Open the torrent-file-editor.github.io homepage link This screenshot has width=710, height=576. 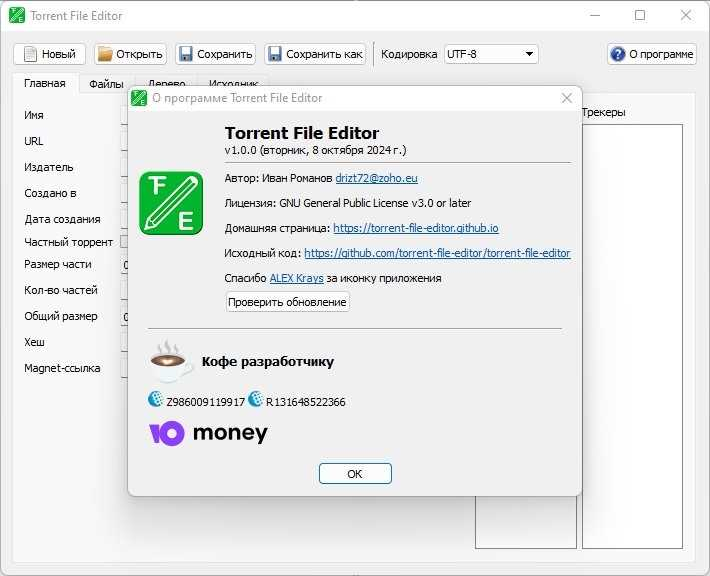point(416,228)
